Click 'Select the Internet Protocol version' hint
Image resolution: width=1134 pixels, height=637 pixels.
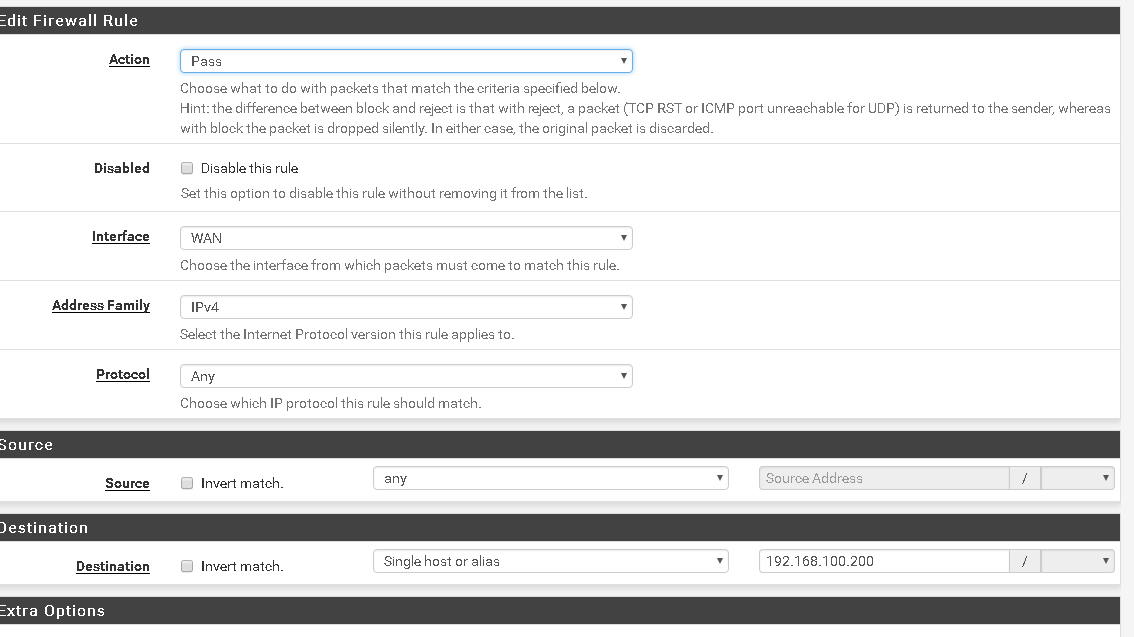click(x=347, y=334)
